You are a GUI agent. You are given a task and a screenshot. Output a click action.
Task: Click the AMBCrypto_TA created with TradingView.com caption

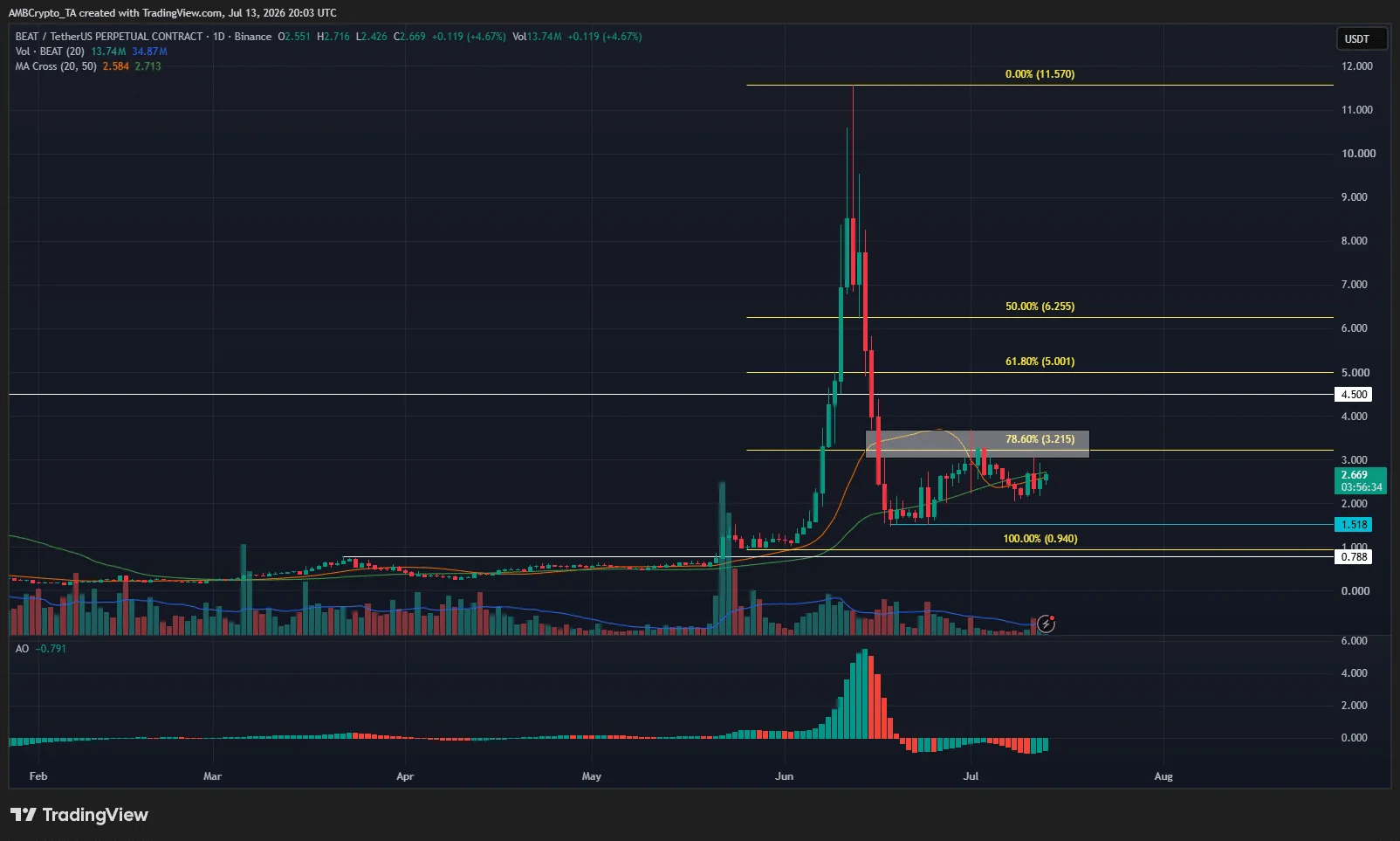pos(172,13)
